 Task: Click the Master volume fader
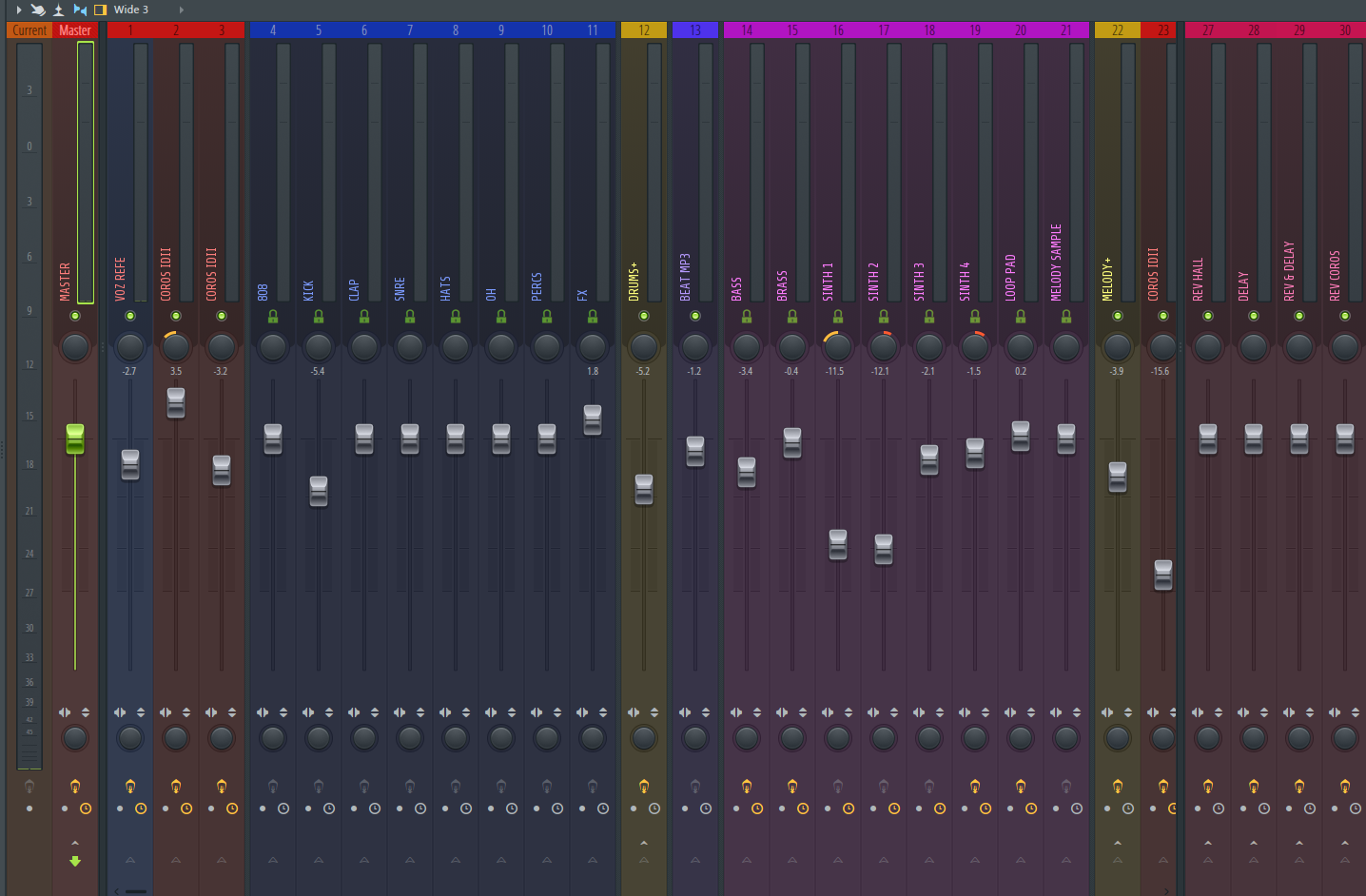pyautogui.click(x=75, y=438)
